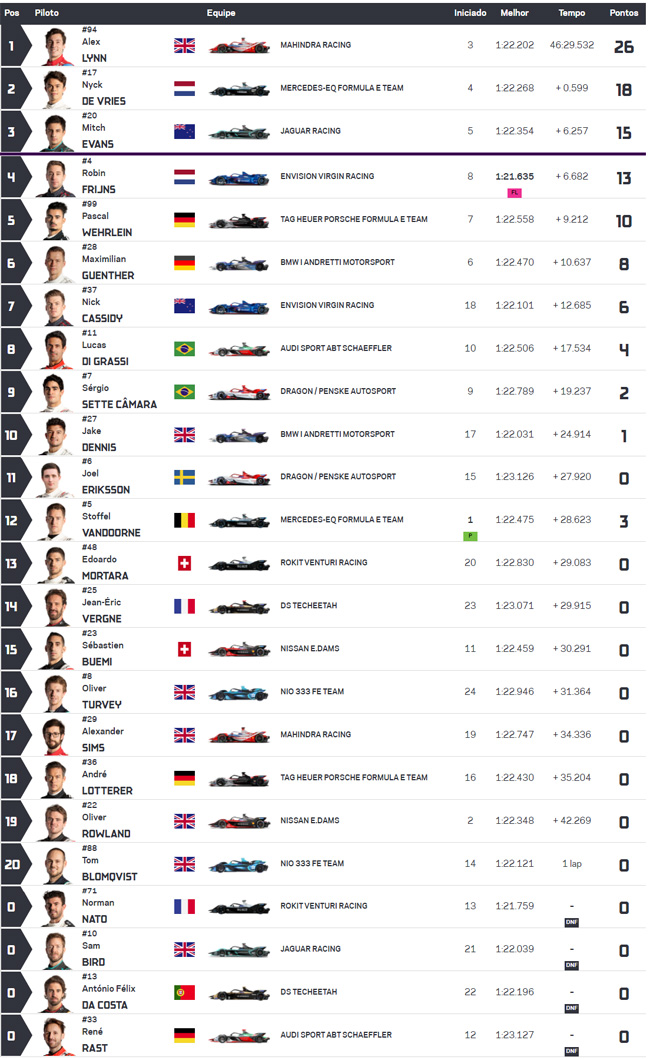
Task: Click the Mahindra car icon in Alex Lynn's row
Action: 239,46
